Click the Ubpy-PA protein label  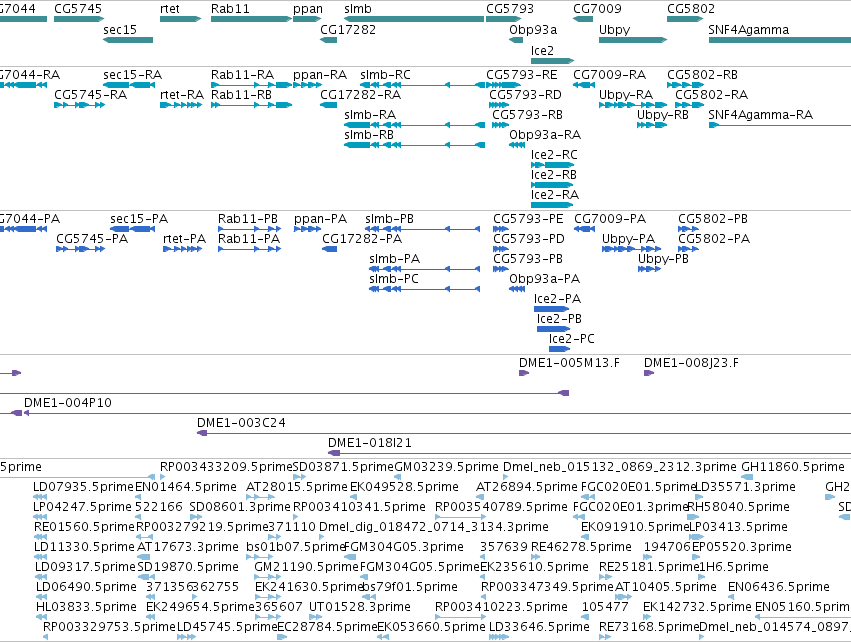click(628, 239)
